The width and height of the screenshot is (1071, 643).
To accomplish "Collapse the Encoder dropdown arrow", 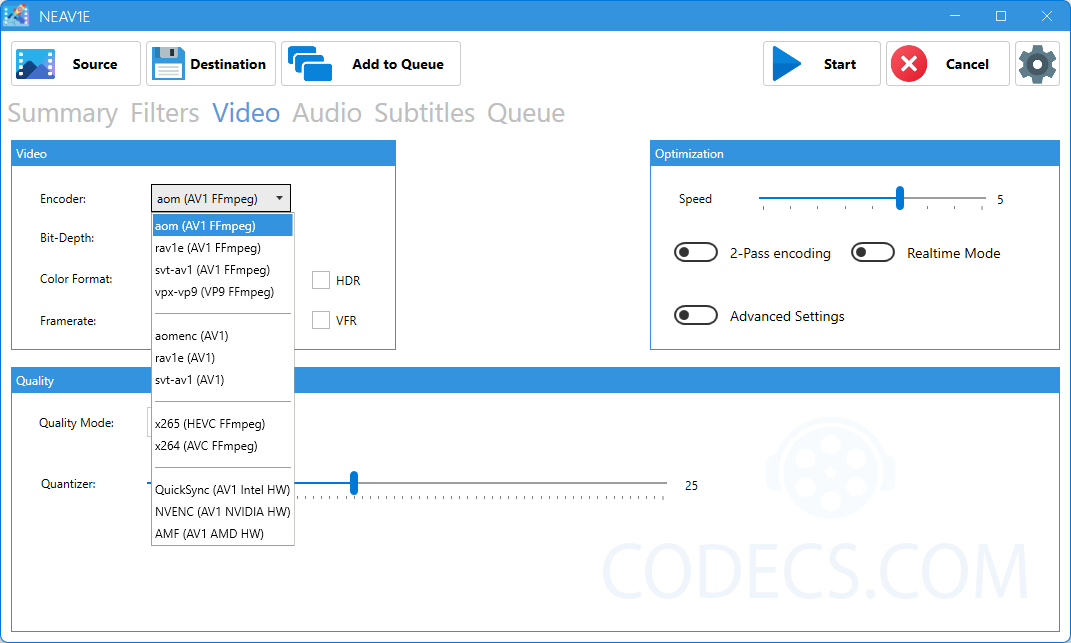I will pyautogui.click(x=279, y=198).
